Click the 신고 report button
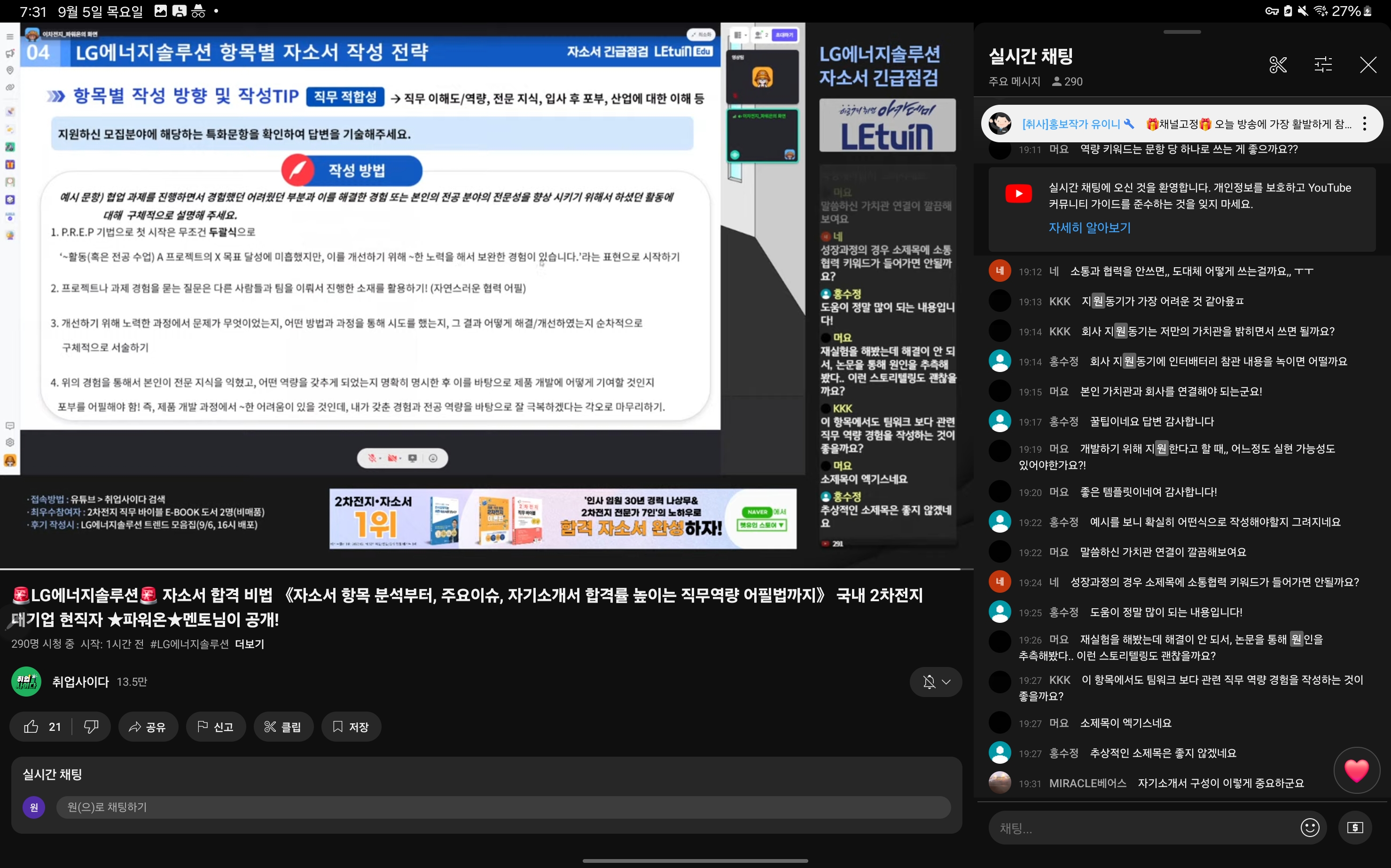The image size is (1391, 868). pyautogui.click(x=215, y=727)
